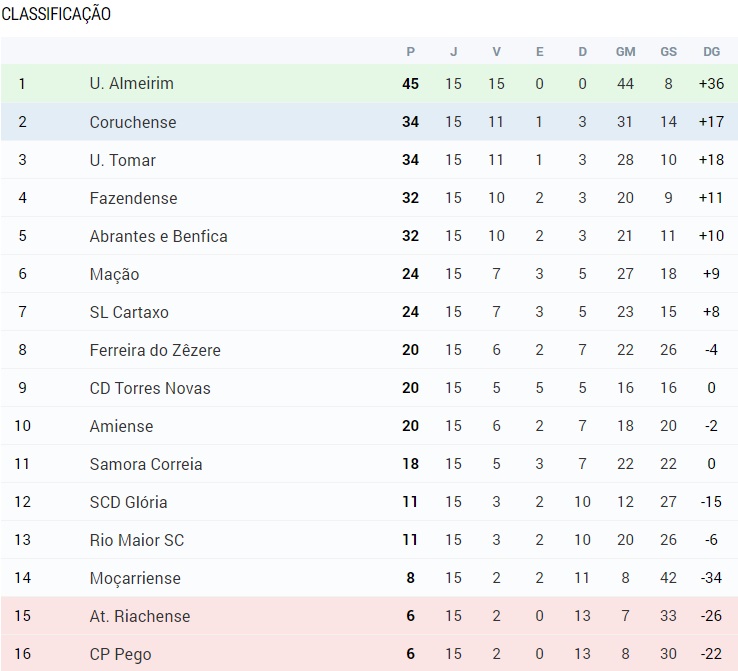Select Fazendense in the standings

[131, 198]
